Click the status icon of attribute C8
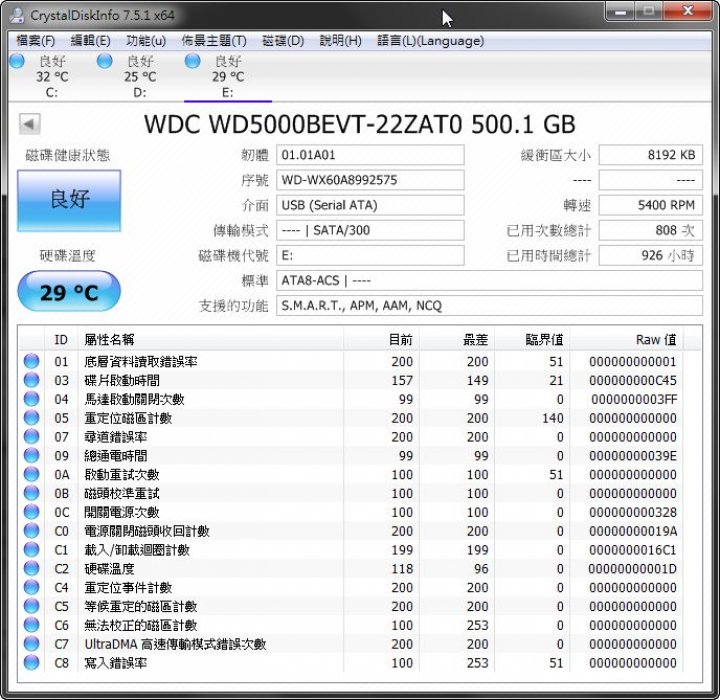Screen dimensions: 720x700 click(31, 662)
